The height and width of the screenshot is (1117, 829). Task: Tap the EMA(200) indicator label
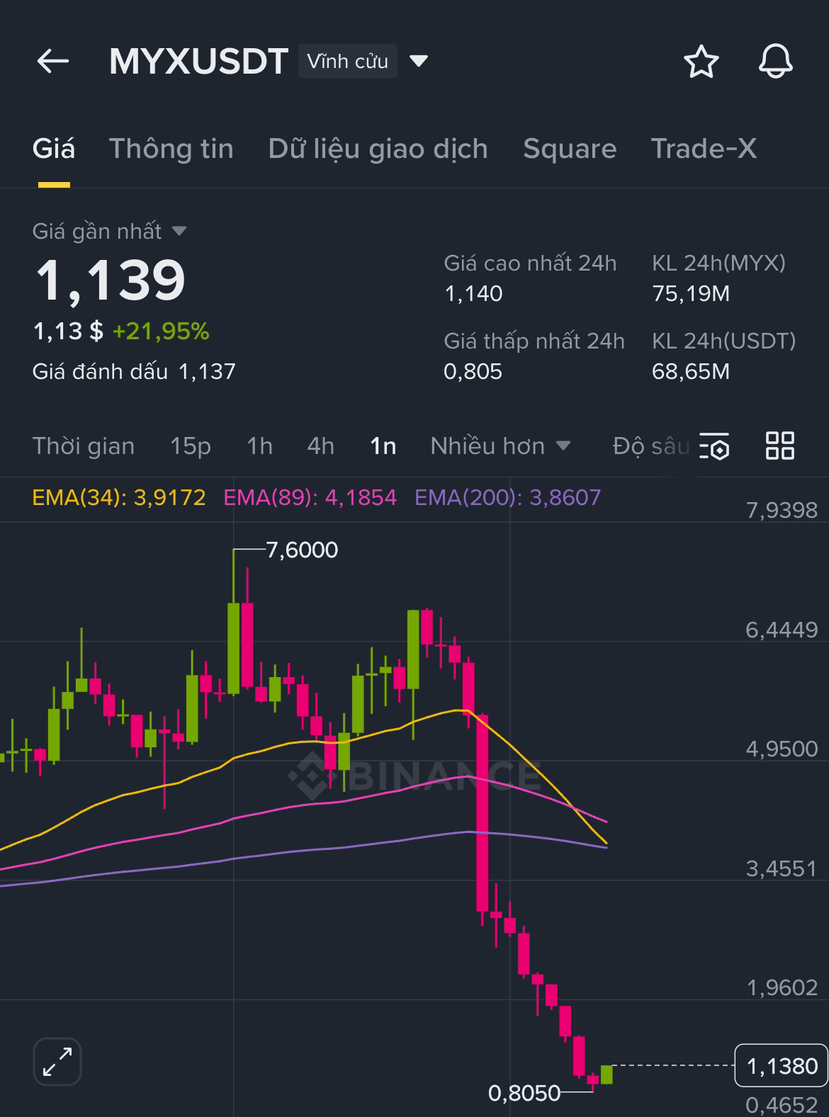click(508, 497)
